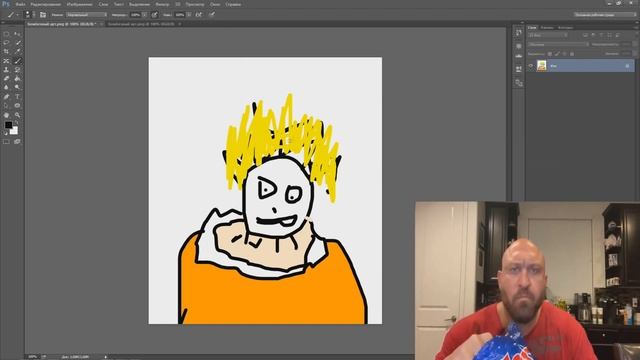Toggle pressure for opacity in options bar

(155, 15)
